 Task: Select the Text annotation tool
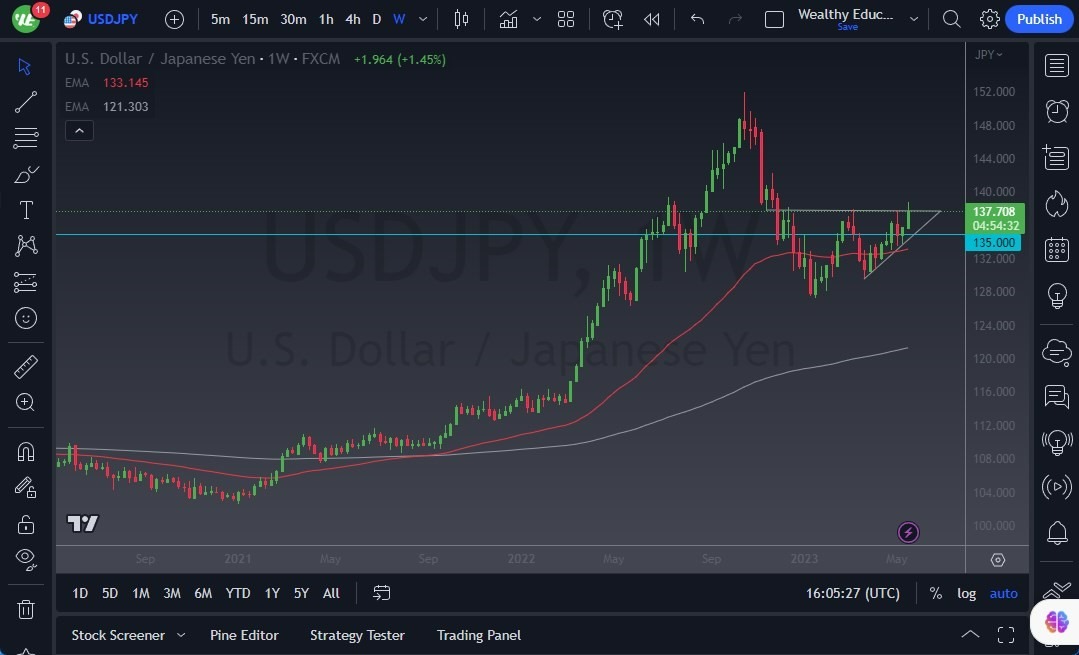[25, 209]
